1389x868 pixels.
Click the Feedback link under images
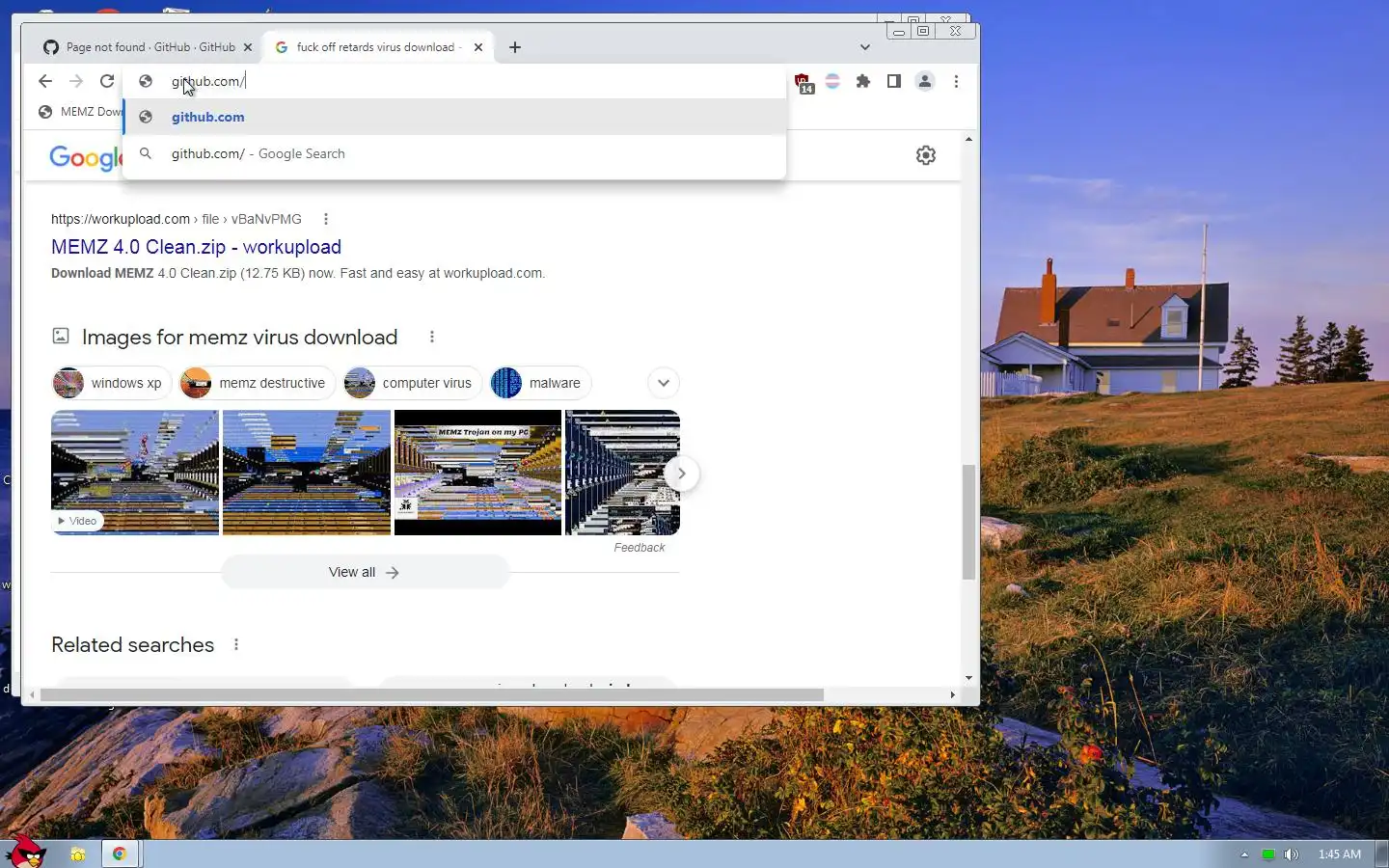(640, 548)
